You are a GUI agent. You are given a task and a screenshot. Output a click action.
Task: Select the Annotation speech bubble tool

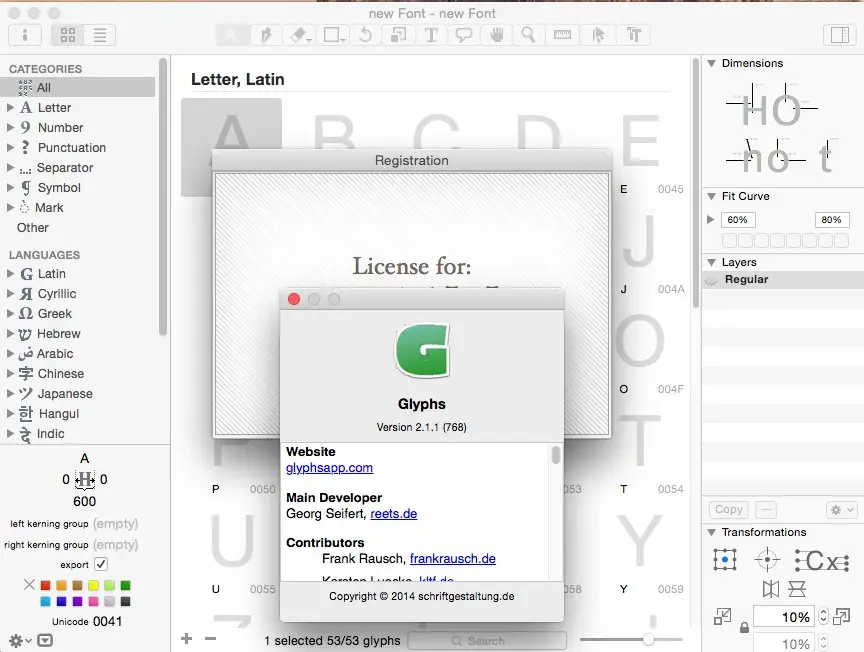463,35
